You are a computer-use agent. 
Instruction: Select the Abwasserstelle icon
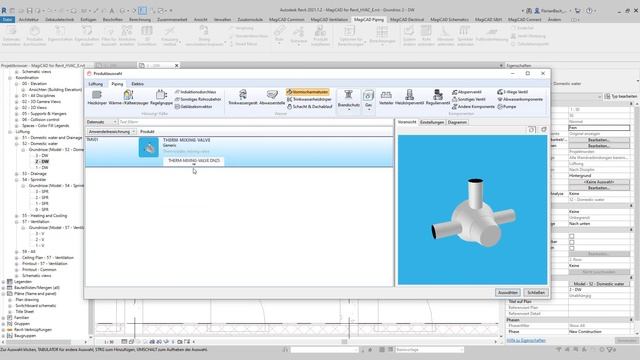272,98
